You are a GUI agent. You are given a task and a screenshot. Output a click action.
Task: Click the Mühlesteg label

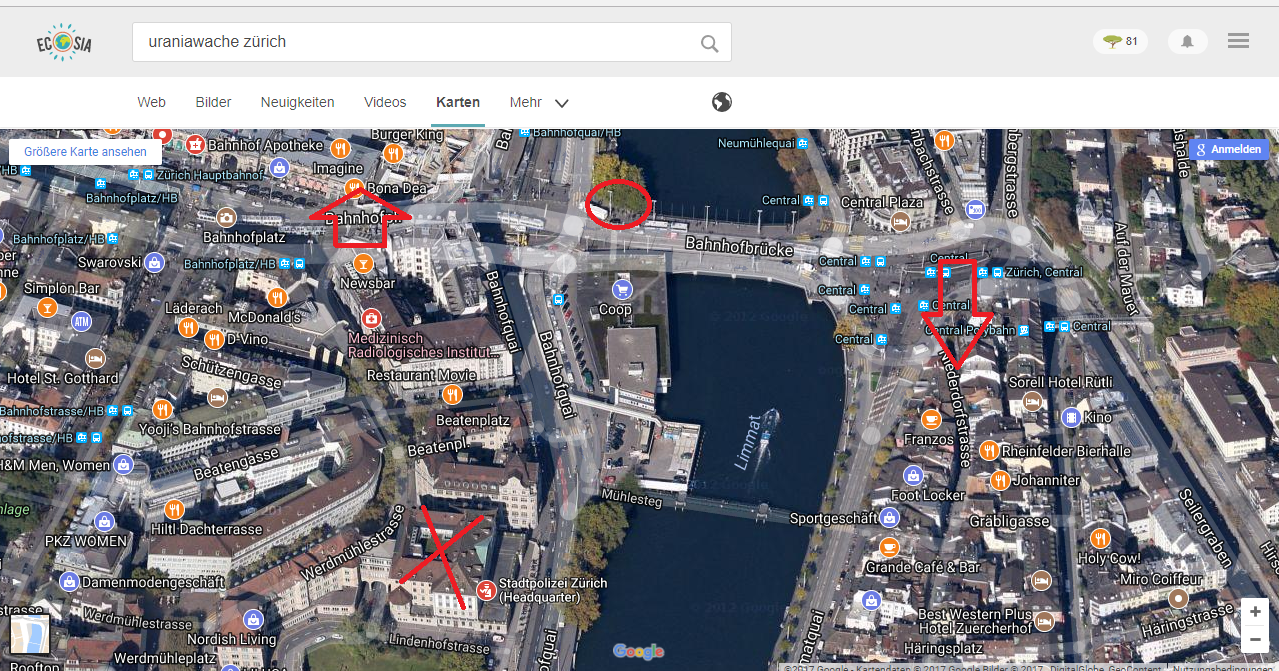tap(632, 497)
